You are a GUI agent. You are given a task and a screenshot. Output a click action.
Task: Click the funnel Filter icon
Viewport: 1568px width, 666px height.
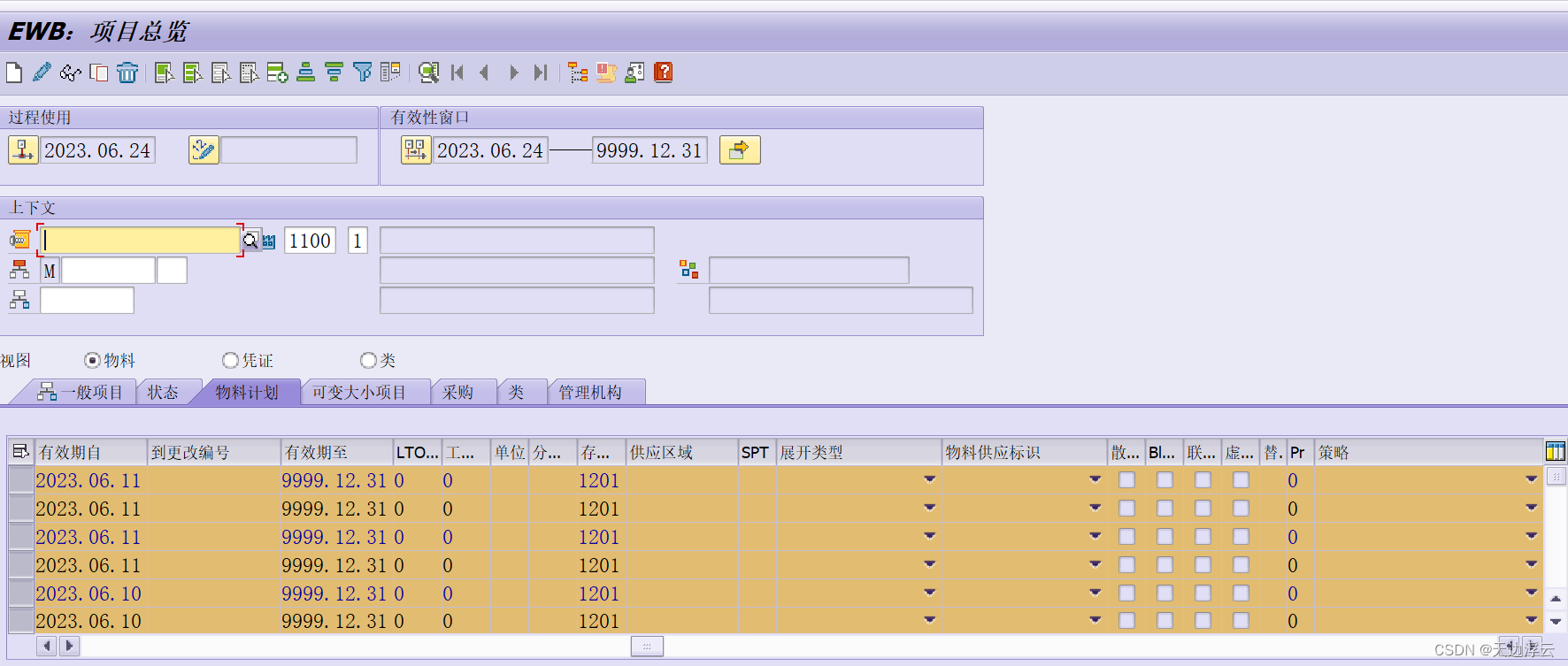pos(362,73)
